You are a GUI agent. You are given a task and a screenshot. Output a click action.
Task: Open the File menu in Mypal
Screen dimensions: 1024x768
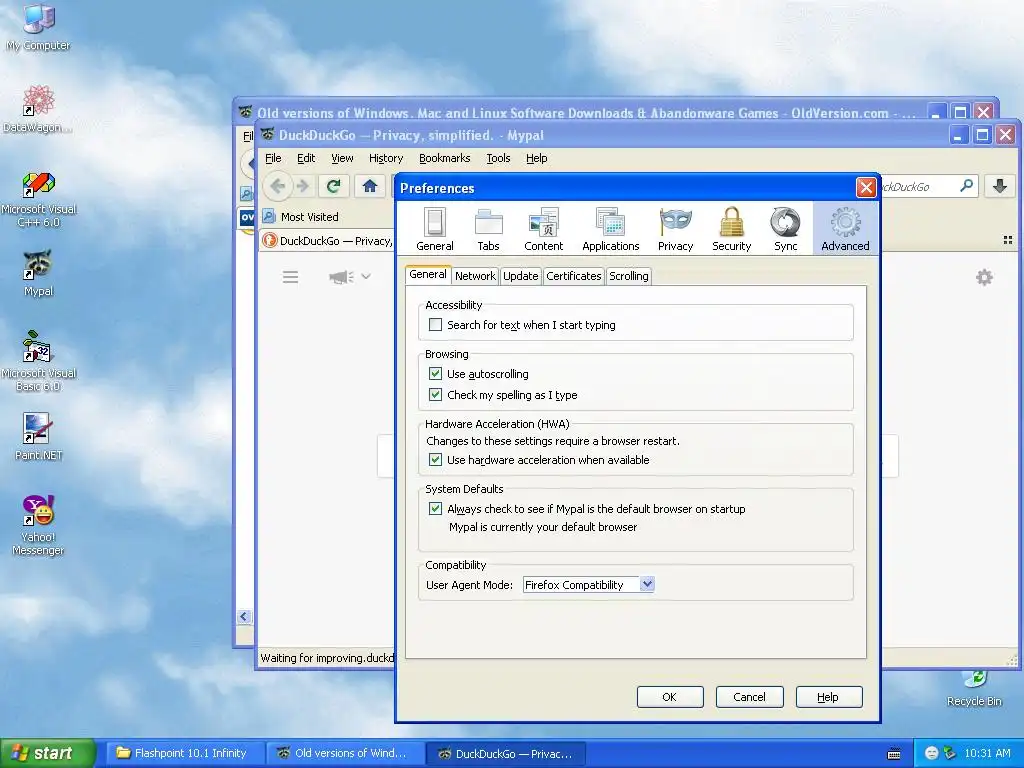click(x=273, y=158)
